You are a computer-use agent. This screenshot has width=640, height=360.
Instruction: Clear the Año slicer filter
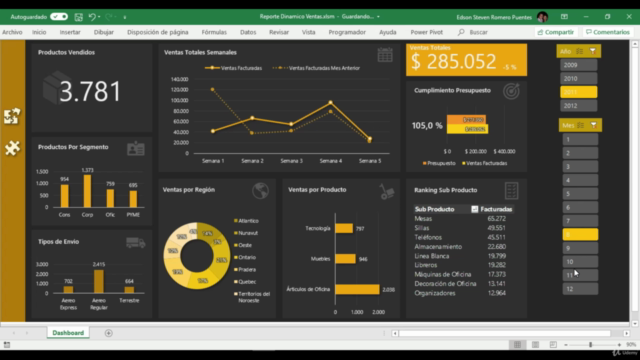pyautogui.click(x=593, y=51)
